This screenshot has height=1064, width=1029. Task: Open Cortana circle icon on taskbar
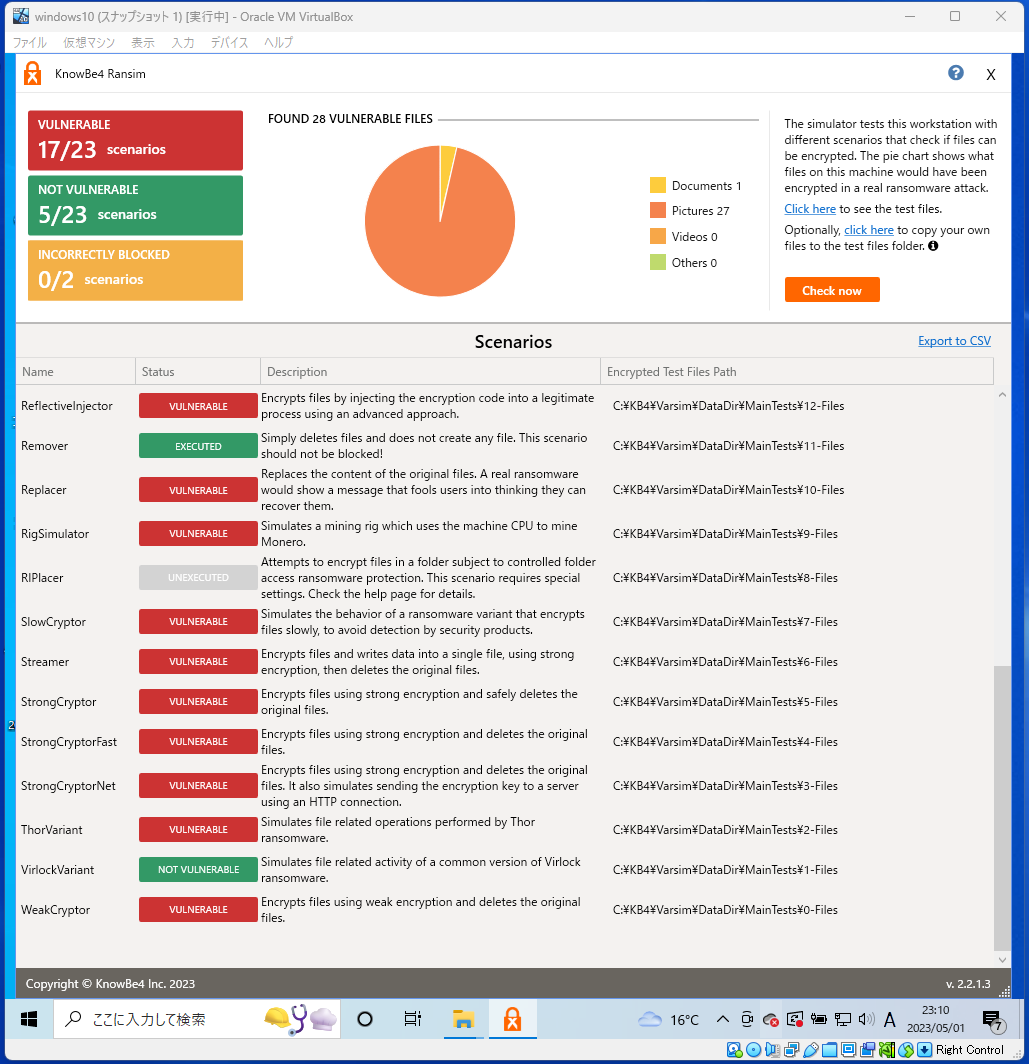364,1019
